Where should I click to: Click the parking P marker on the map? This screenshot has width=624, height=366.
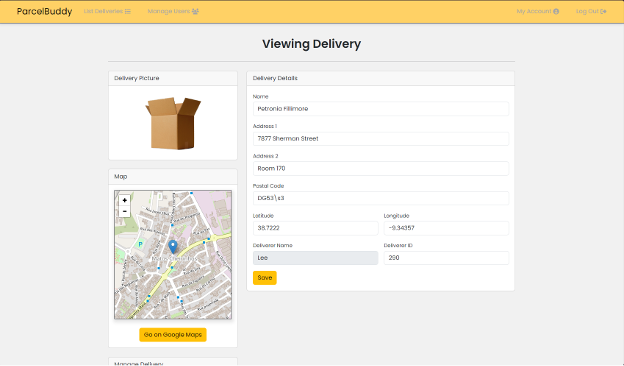140,244
